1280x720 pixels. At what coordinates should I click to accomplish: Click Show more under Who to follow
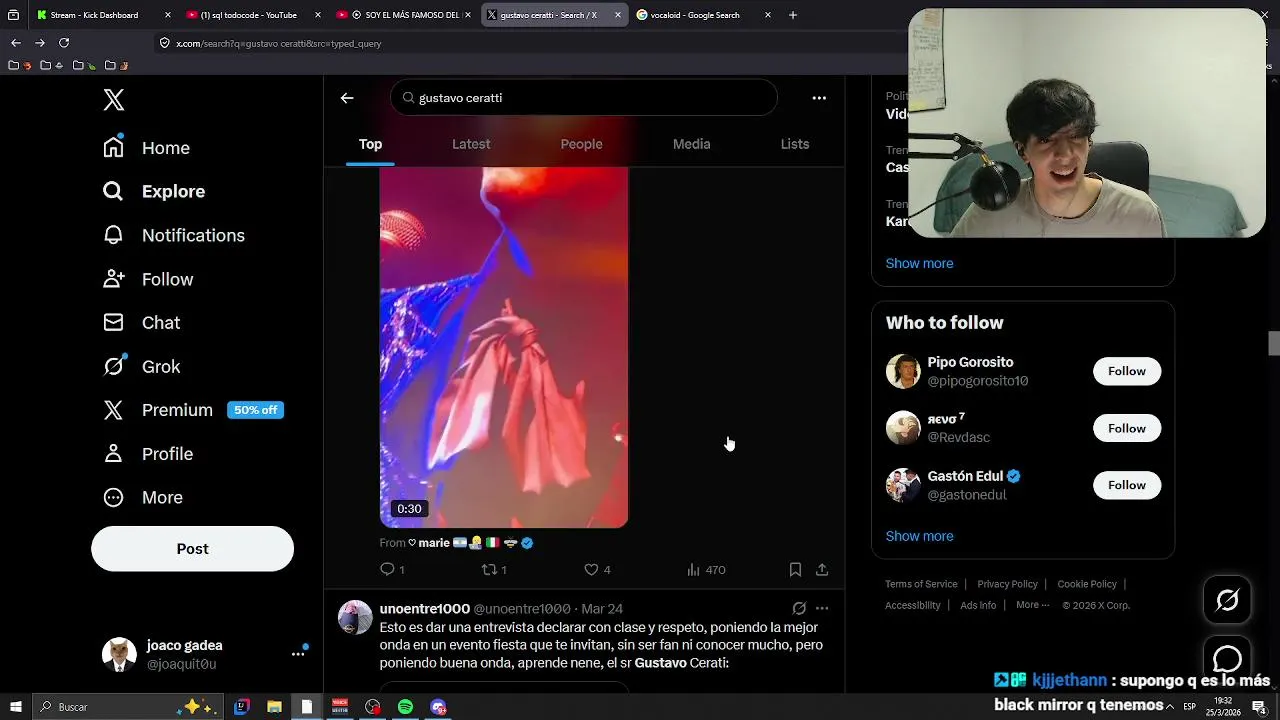(919, 536)
